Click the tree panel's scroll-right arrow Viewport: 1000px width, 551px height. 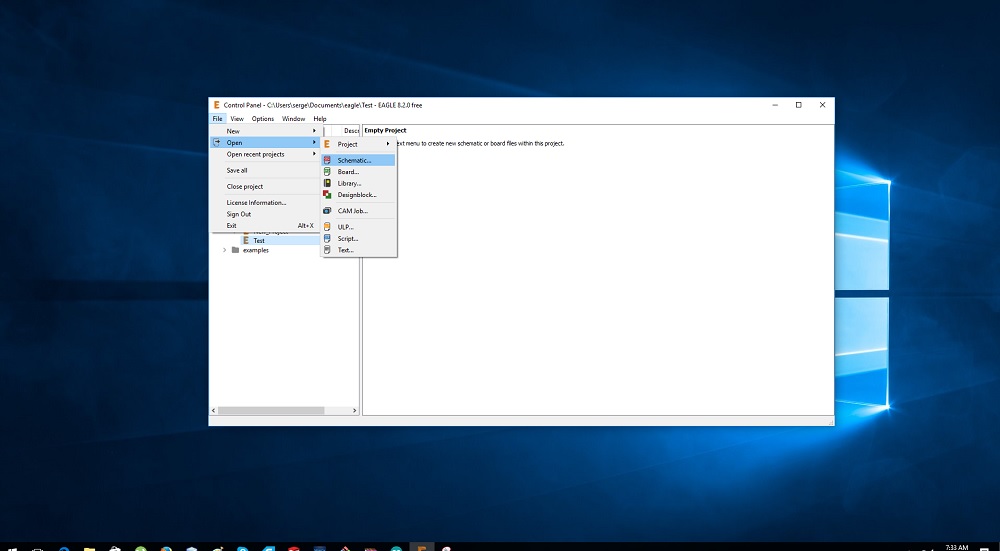point(355,411)
